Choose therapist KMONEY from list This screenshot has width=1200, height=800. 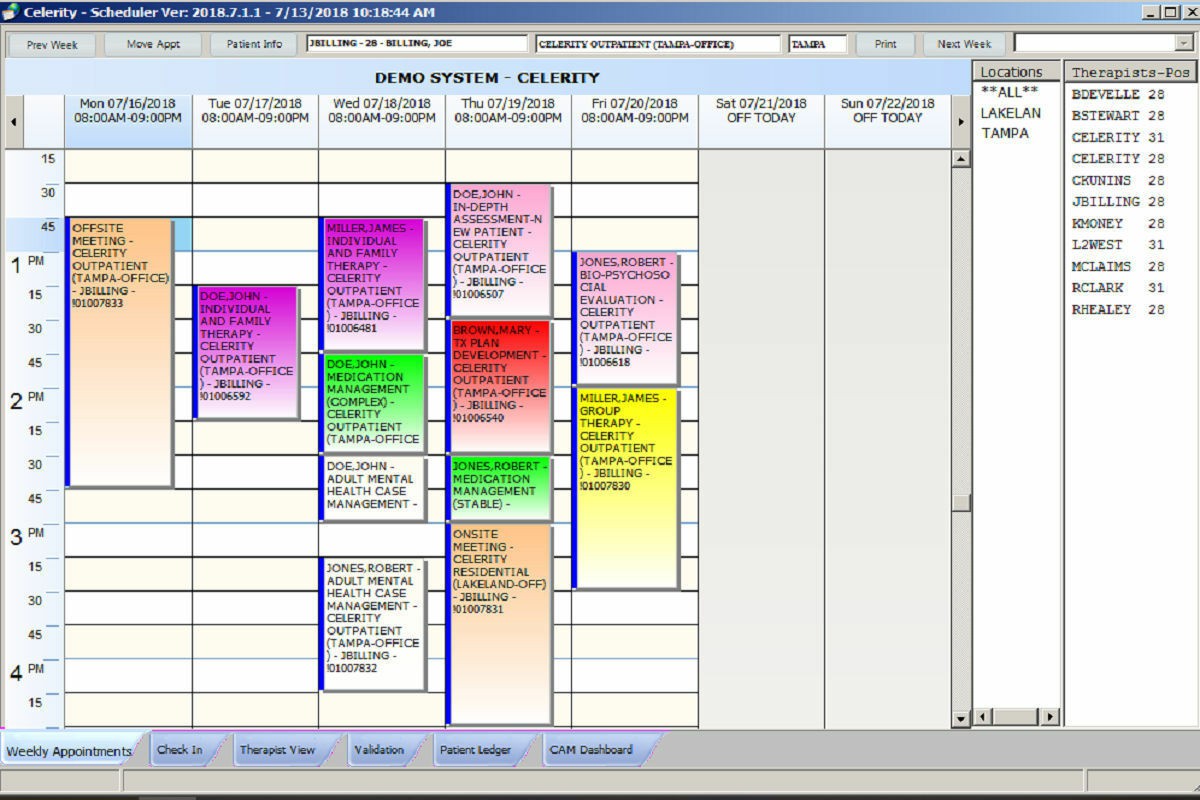tap(1097, 224)
